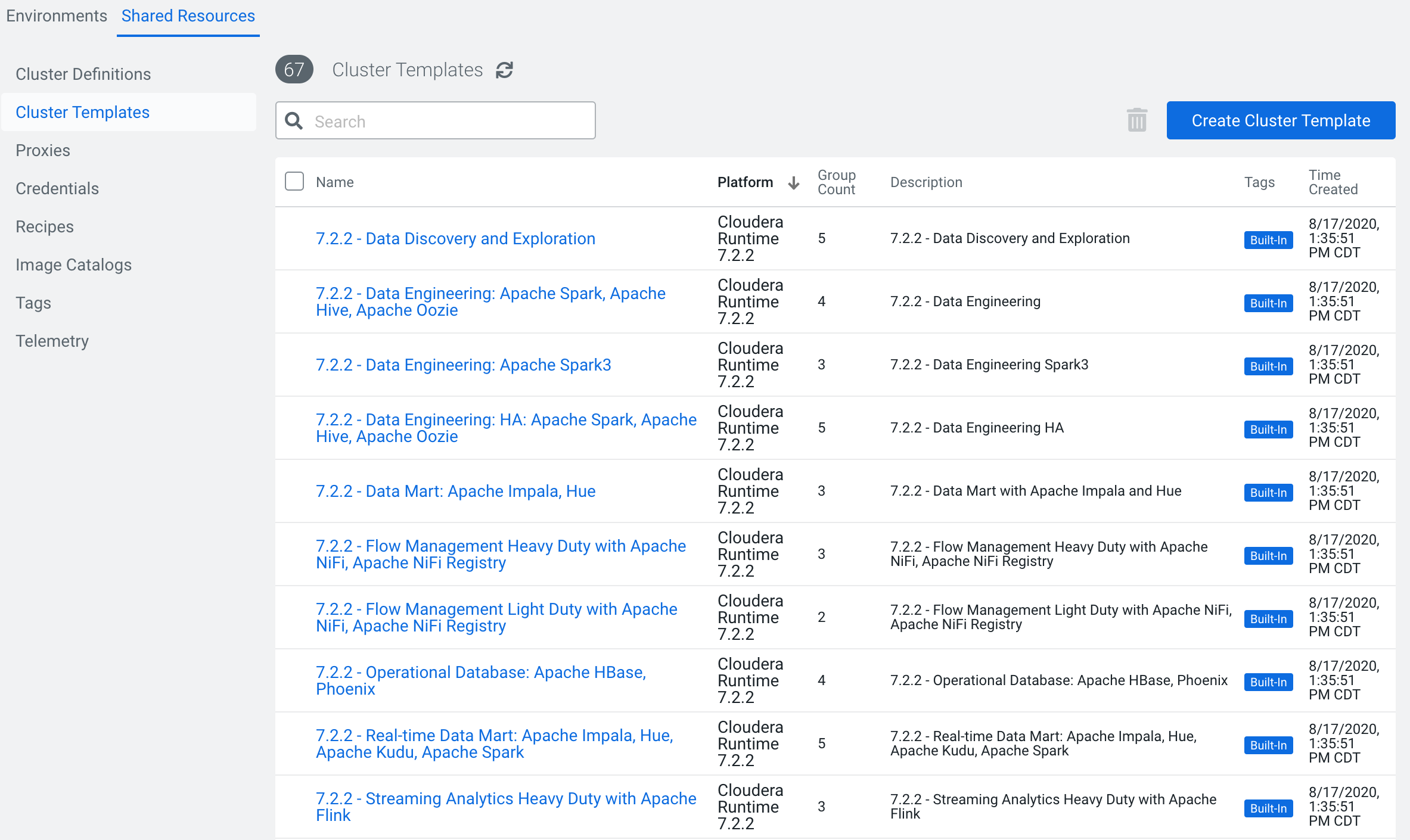This screenshot has height=840, width=1410.
Task: Click Built-In tag on Data Discovery row
Action: [x=1268, y=239]
